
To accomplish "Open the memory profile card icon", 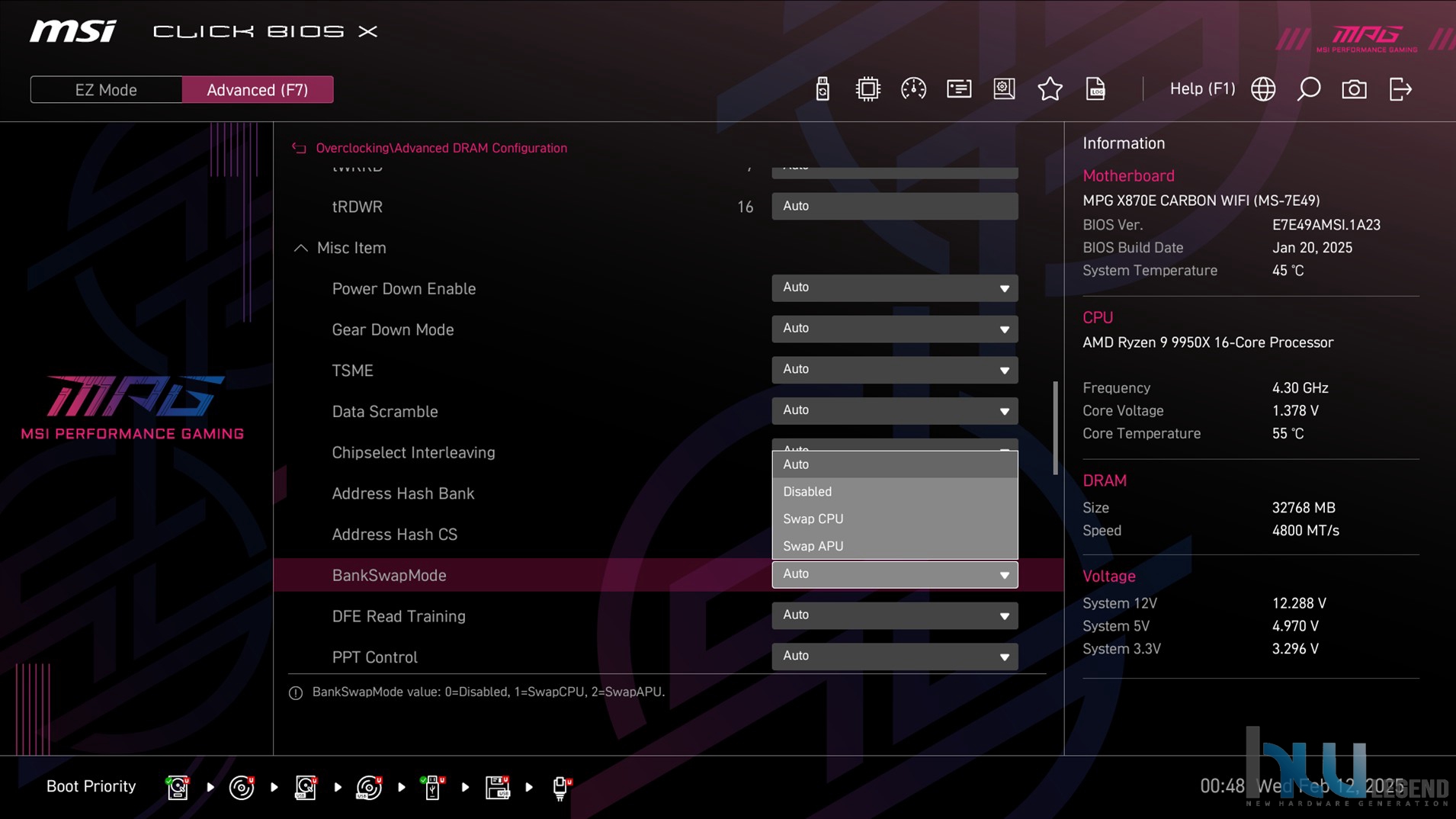I will click(959, 89).
